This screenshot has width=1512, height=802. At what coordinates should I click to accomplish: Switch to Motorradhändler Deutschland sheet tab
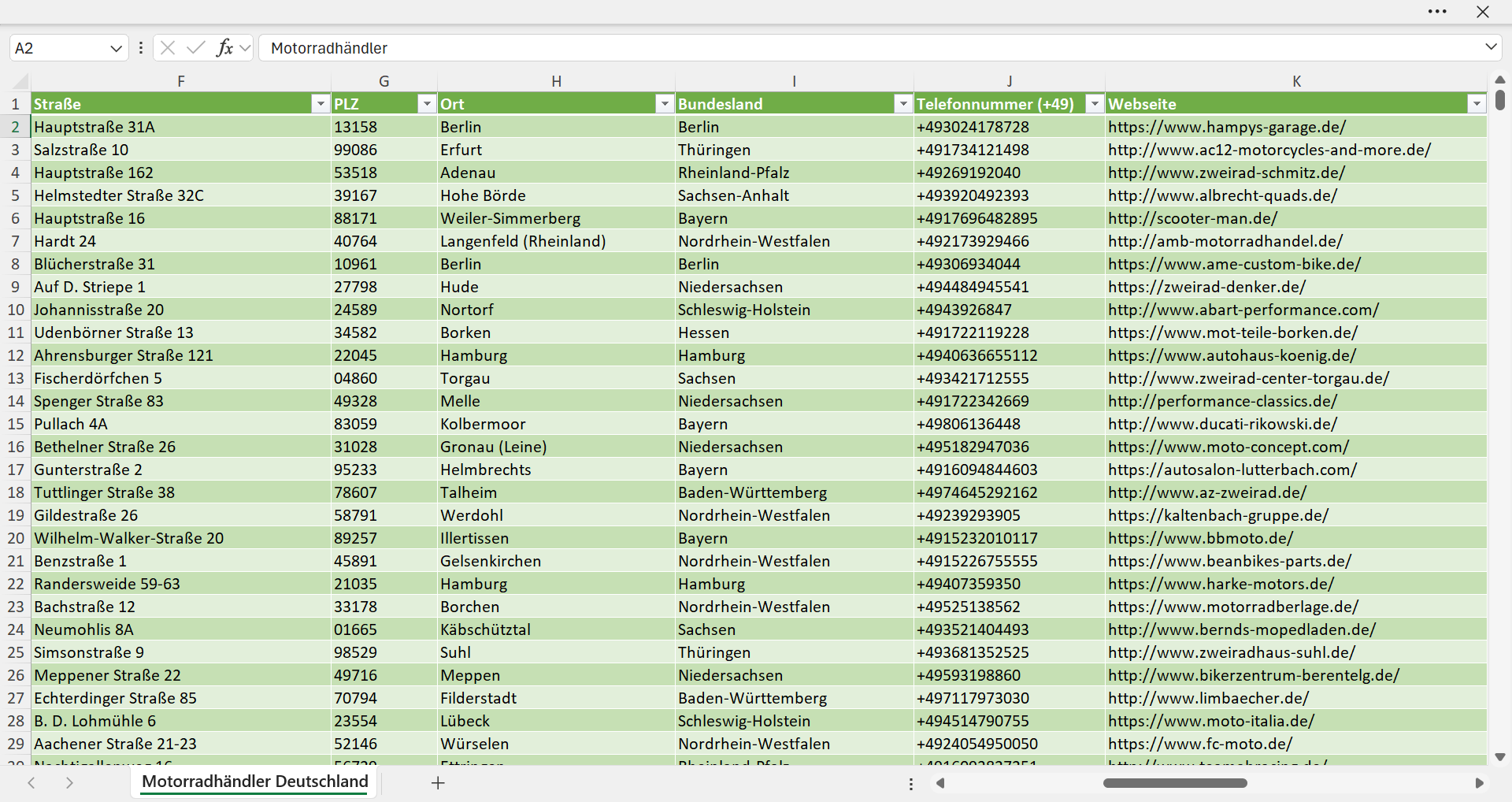(x=254, y=782)
